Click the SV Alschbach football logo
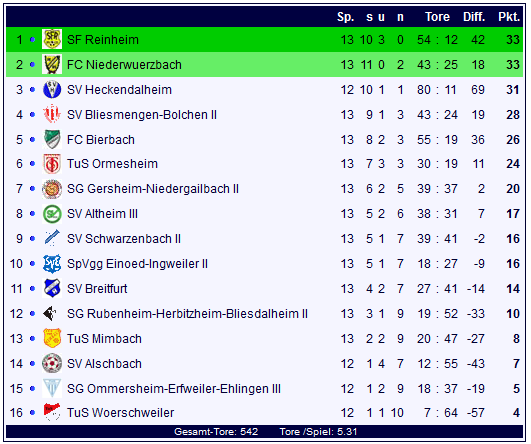The height and width of the screenshot is (444, 531). 52,363
